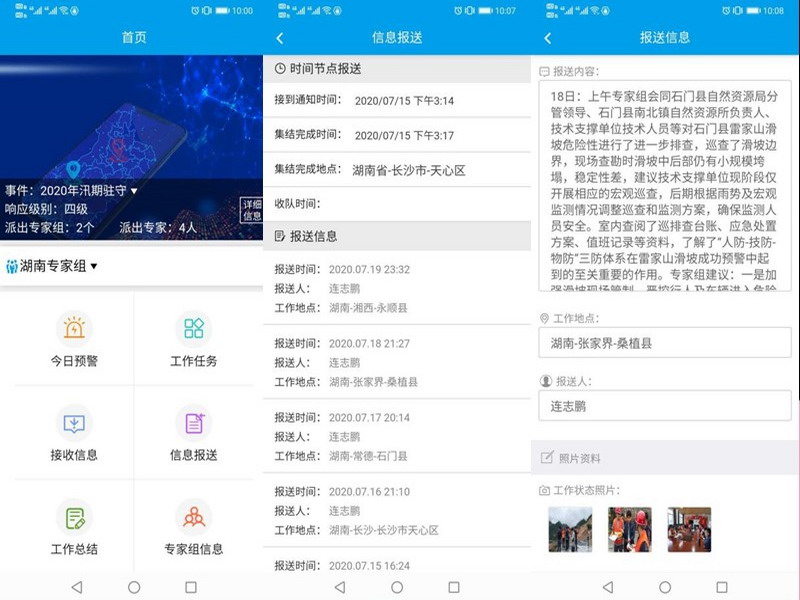
Task: Open the first work status photo thumbnail
Action: [x=570, y=529]
